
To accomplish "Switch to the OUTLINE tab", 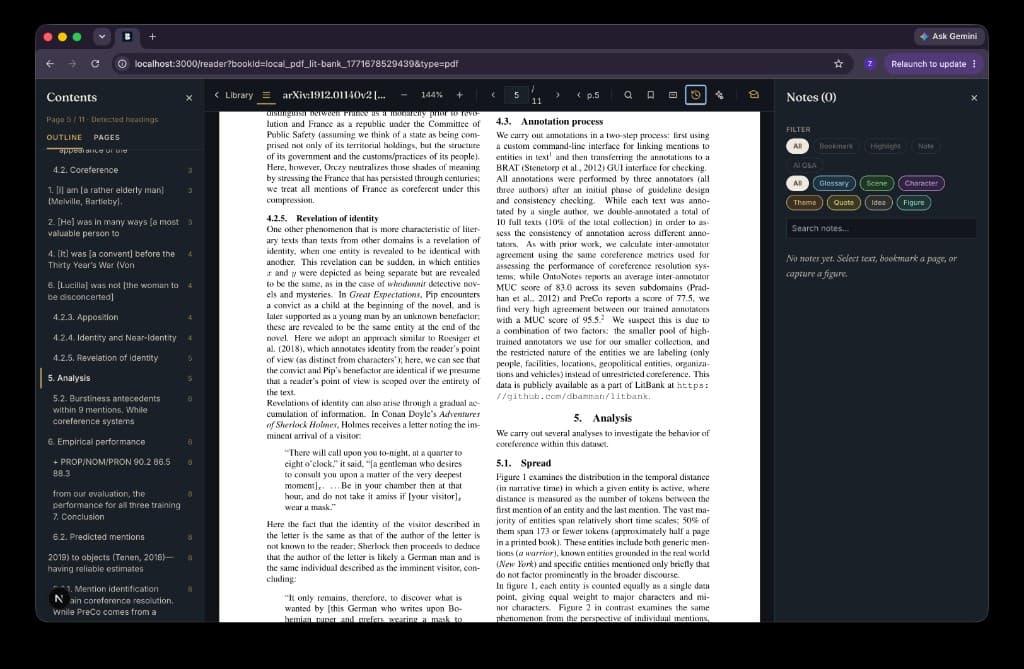I will click(64, 137).
